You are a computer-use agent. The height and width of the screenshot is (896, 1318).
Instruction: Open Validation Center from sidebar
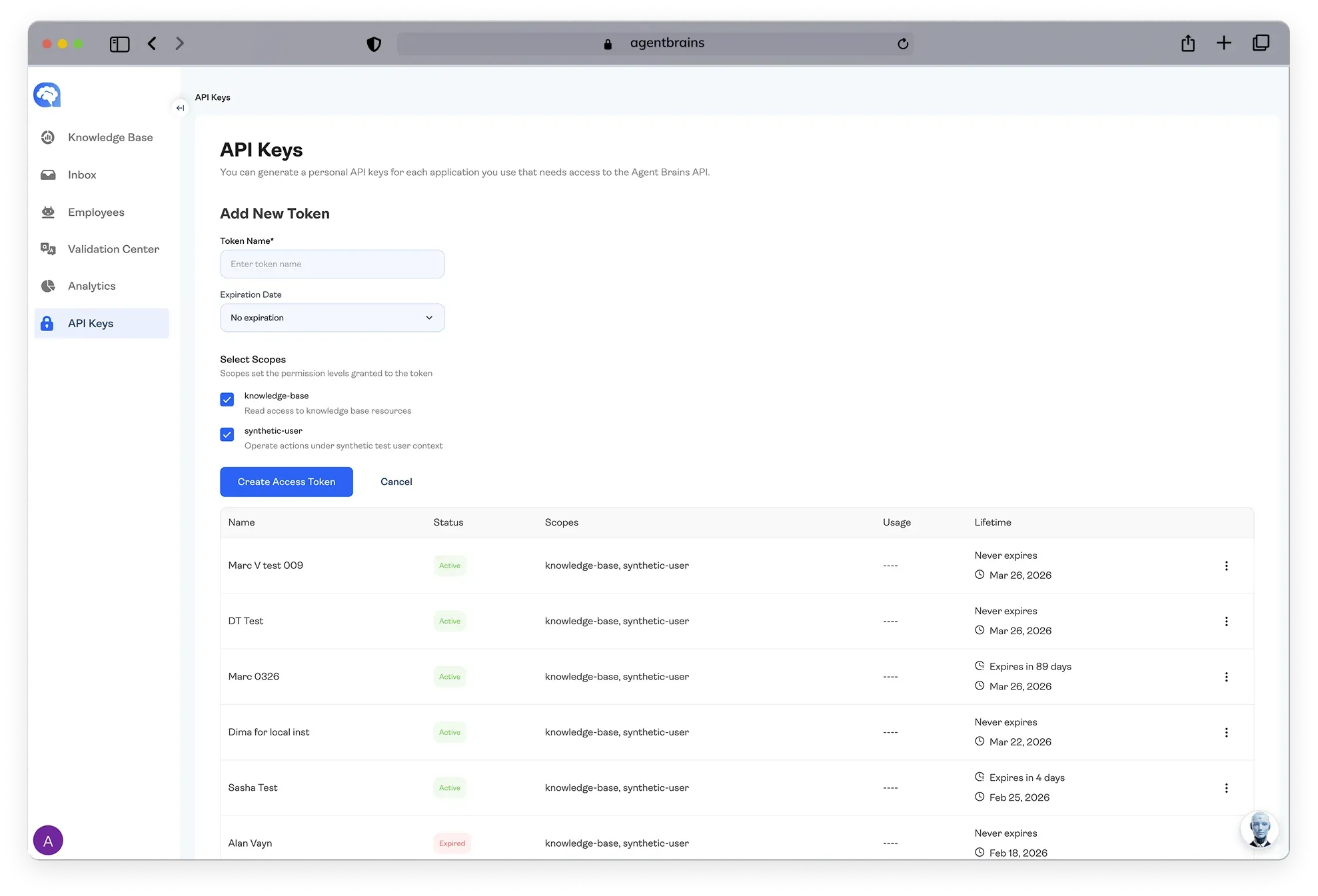click(113, 249)
